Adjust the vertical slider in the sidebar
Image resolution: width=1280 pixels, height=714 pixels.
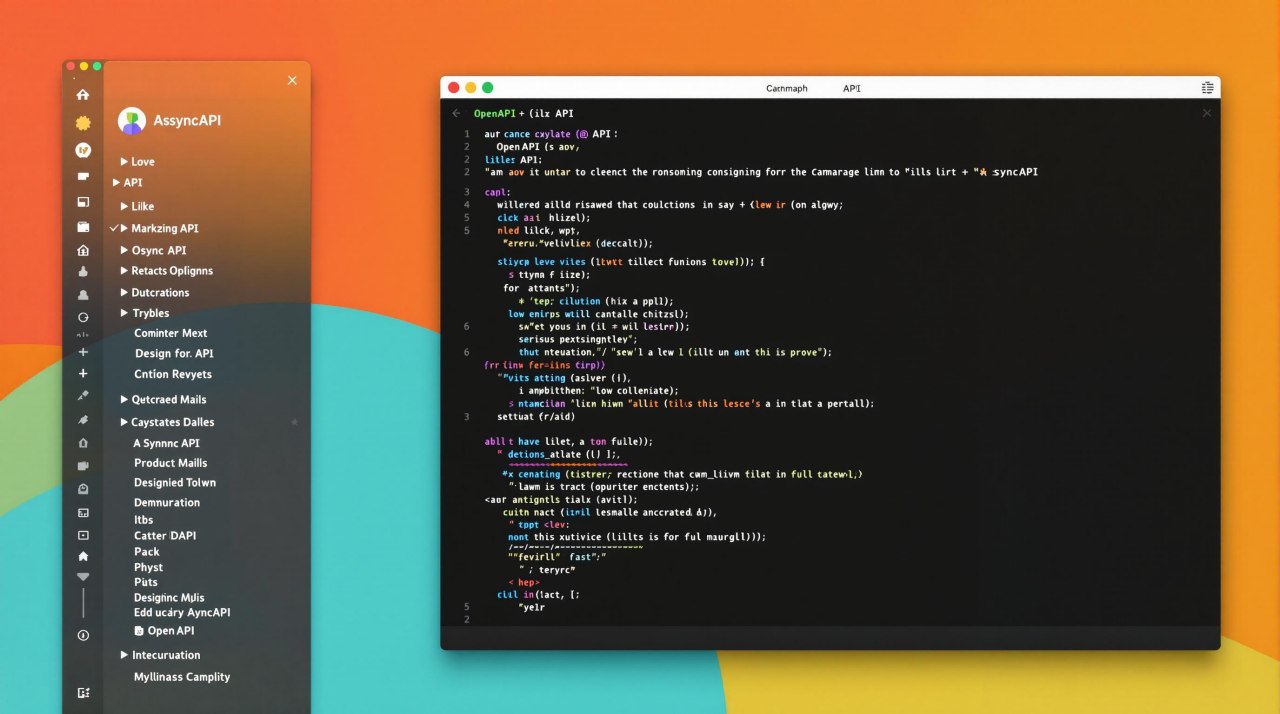pos(83,602)
